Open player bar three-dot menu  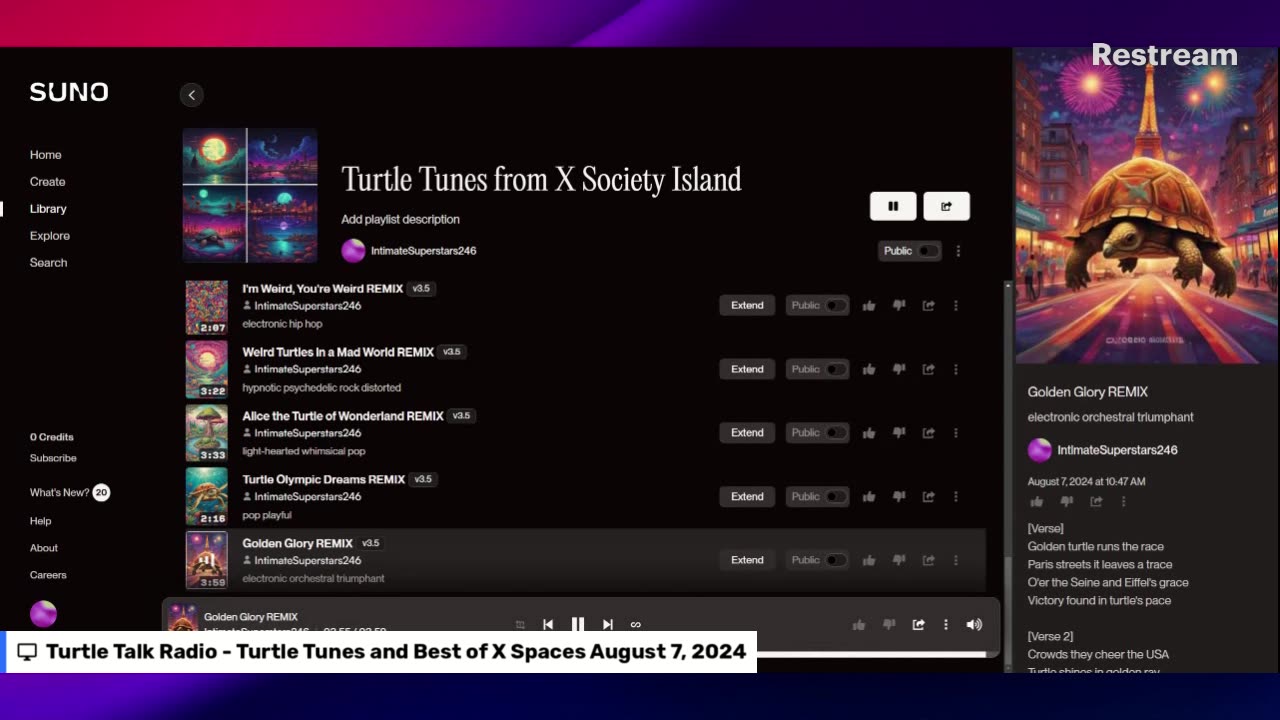pyautogui.click(x=946, y=624)
